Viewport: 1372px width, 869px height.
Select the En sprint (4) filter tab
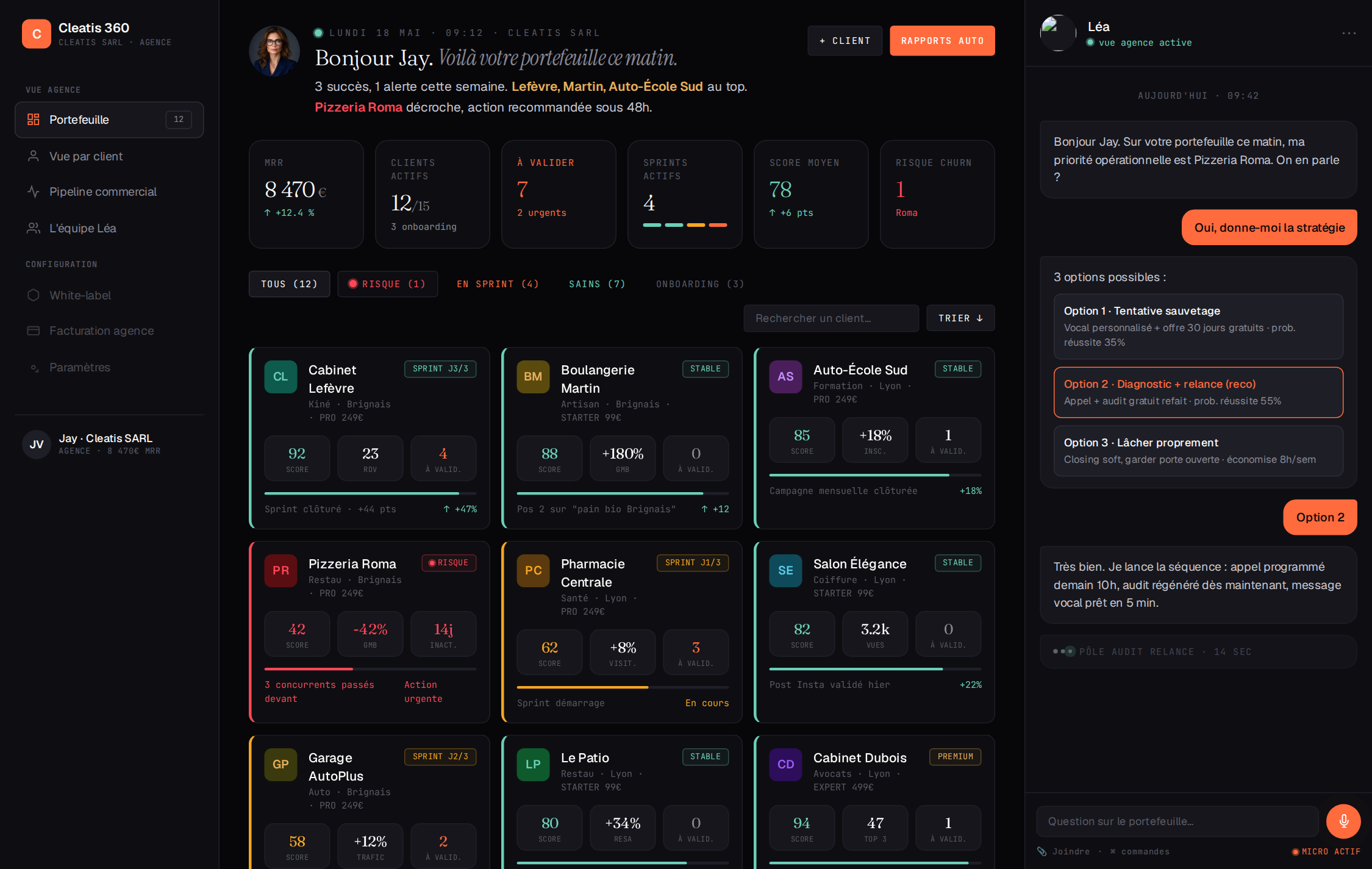pyautogui.click(x=498, y=284)
